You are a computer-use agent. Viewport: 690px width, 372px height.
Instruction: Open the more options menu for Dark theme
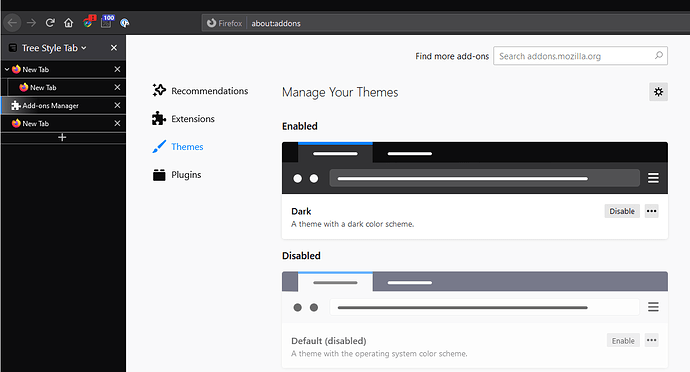click(x=651, y=211)
